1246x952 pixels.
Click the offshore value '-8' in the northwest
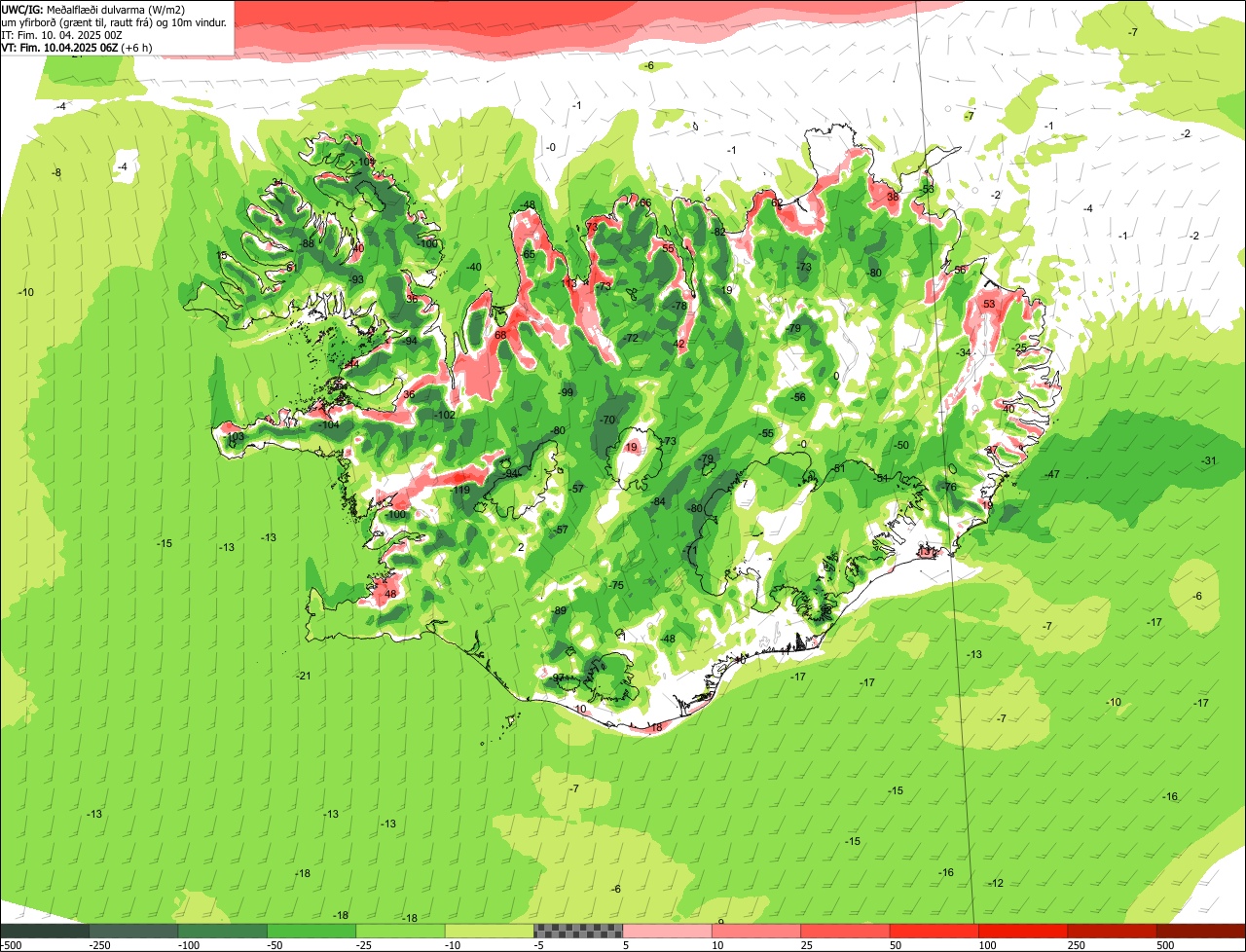click(x=56, y=172)
